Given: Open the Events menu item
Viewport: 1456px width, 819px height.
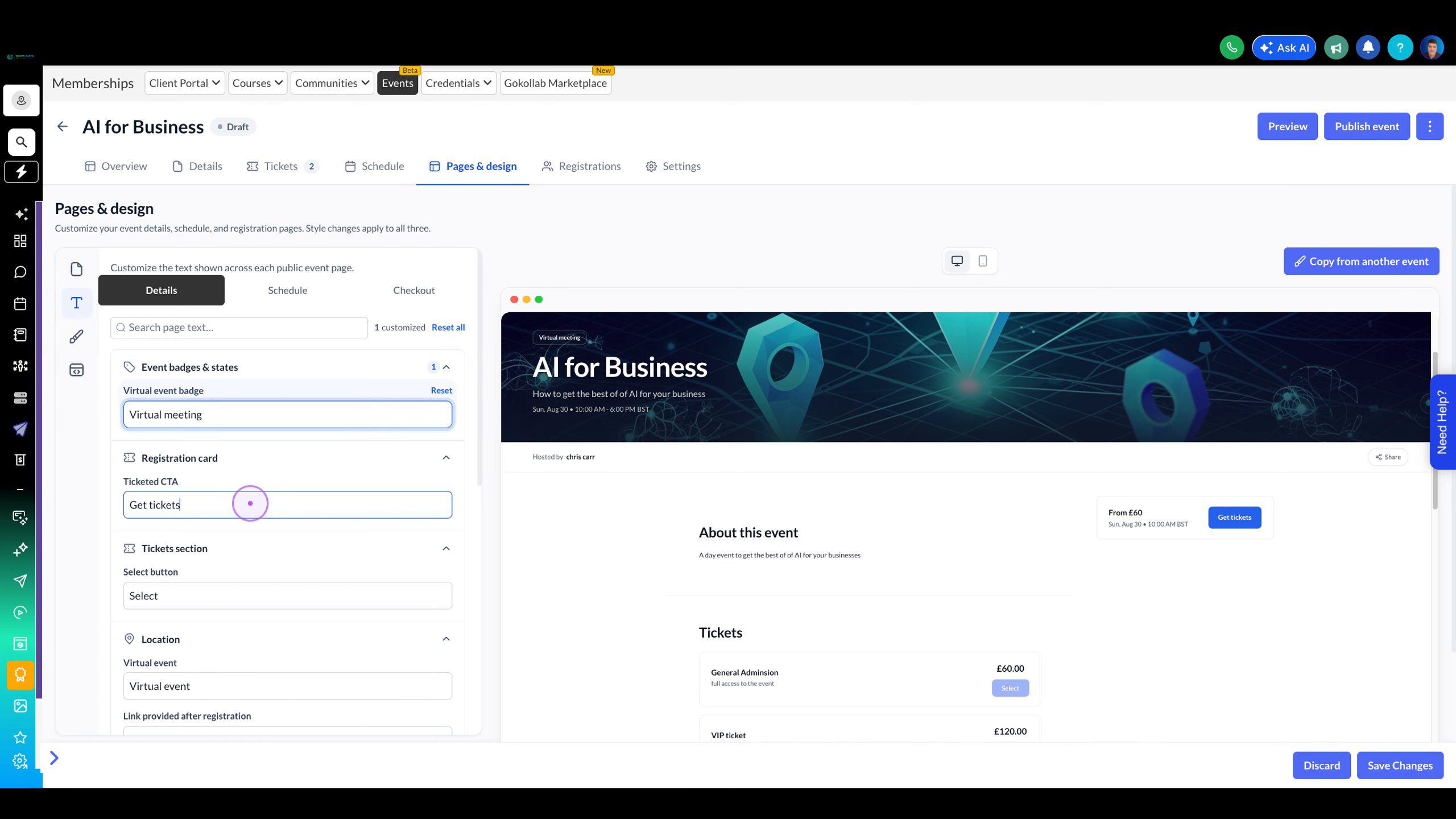Looking at the screenshot, I should (398, 83).
